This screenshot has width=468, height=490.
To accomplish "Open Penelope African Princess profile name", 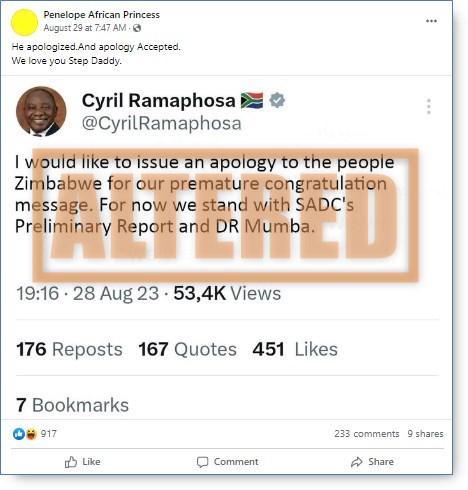I will coord(102,15).
